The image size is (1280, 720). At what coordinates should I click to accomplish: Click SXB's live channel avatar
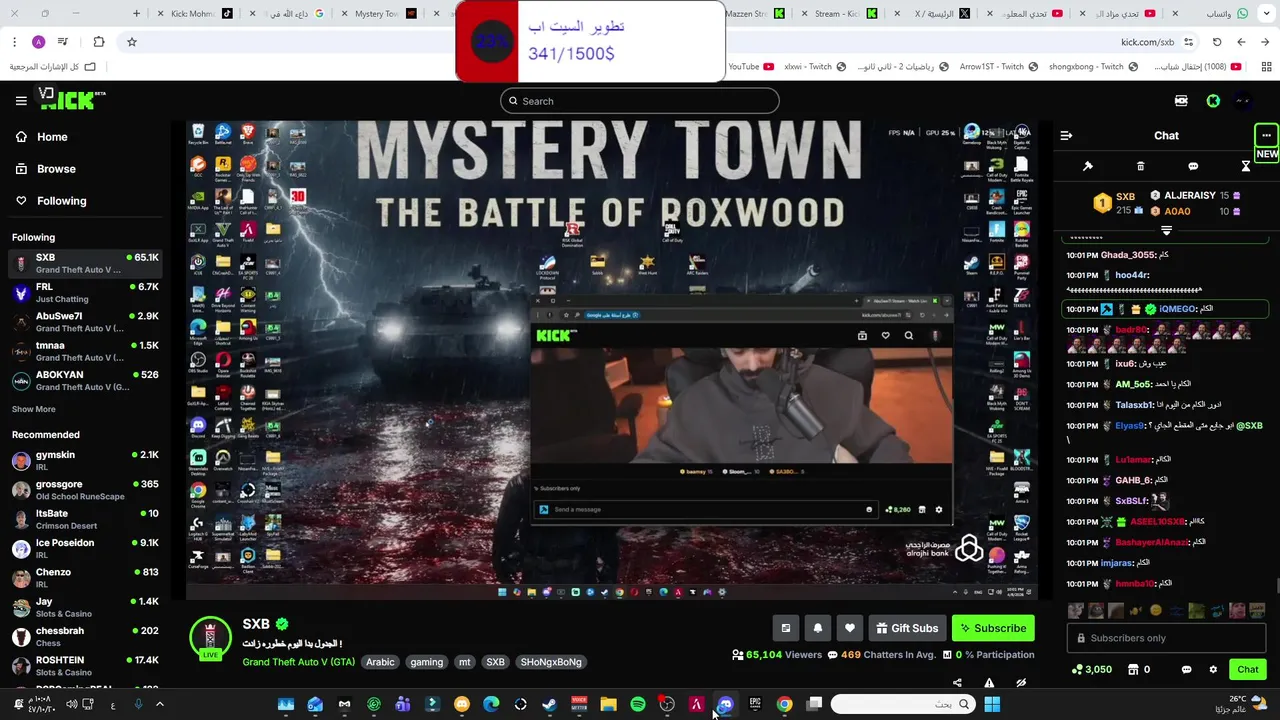(210, 638)
